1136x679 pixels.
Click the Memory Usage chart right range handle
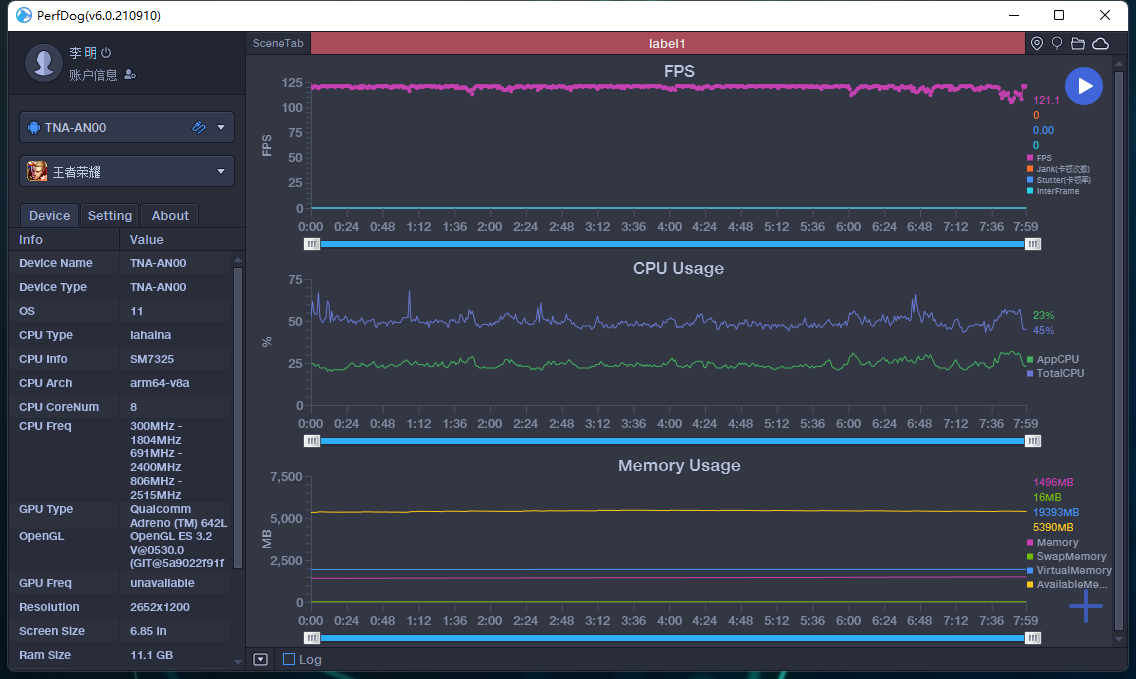[1032, 638]
